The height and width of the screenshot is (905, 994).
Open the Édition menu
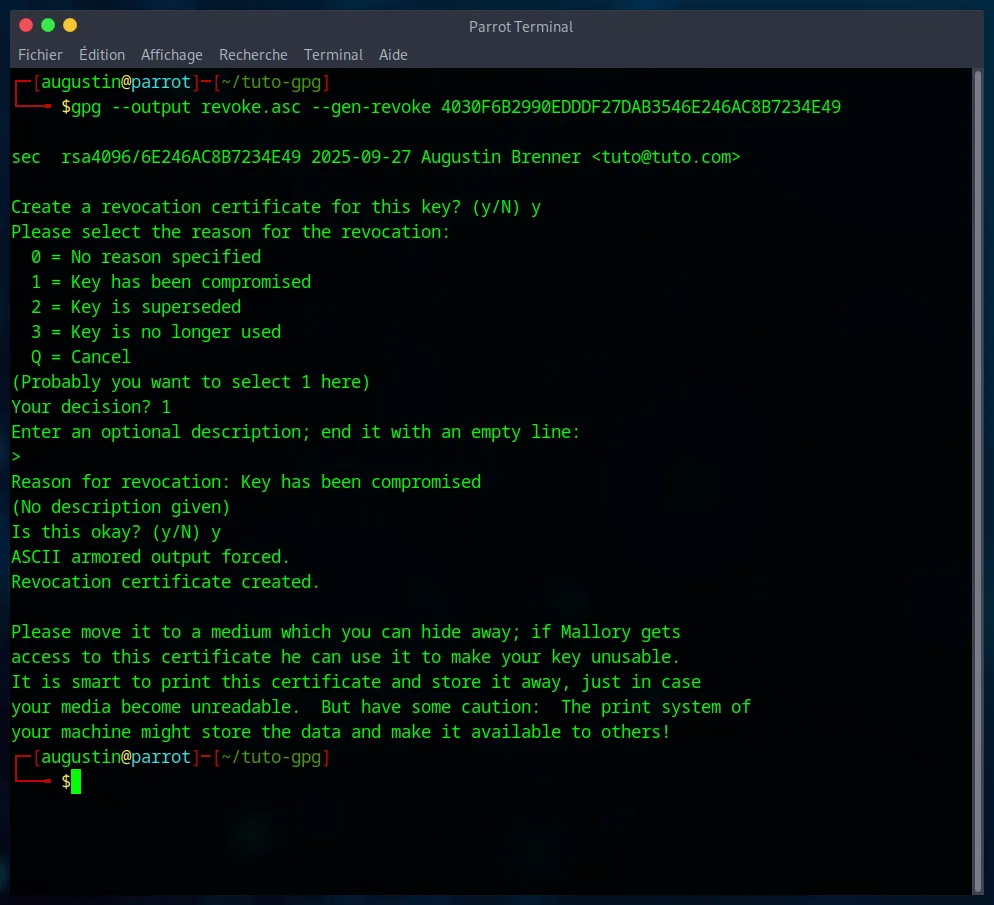pos(102,55)
